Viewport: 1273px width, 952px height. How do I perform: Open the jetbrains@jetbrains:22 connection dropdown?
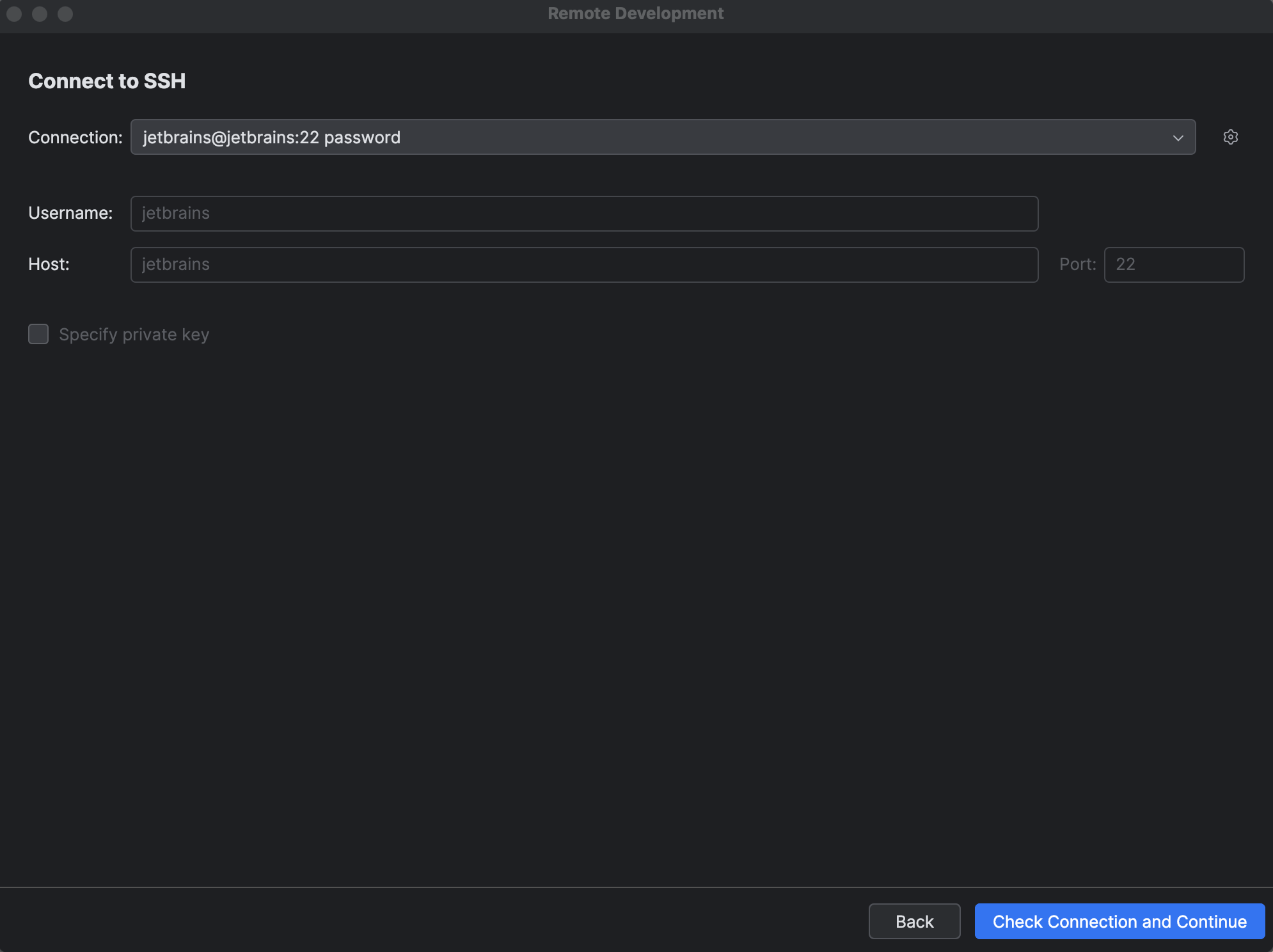pyautogui.click(x=1179, y=137)
